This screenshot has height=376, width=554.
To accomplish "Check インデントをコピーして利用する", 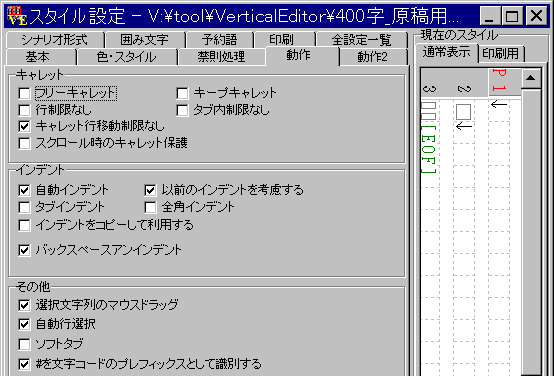I will pos(24,225).
